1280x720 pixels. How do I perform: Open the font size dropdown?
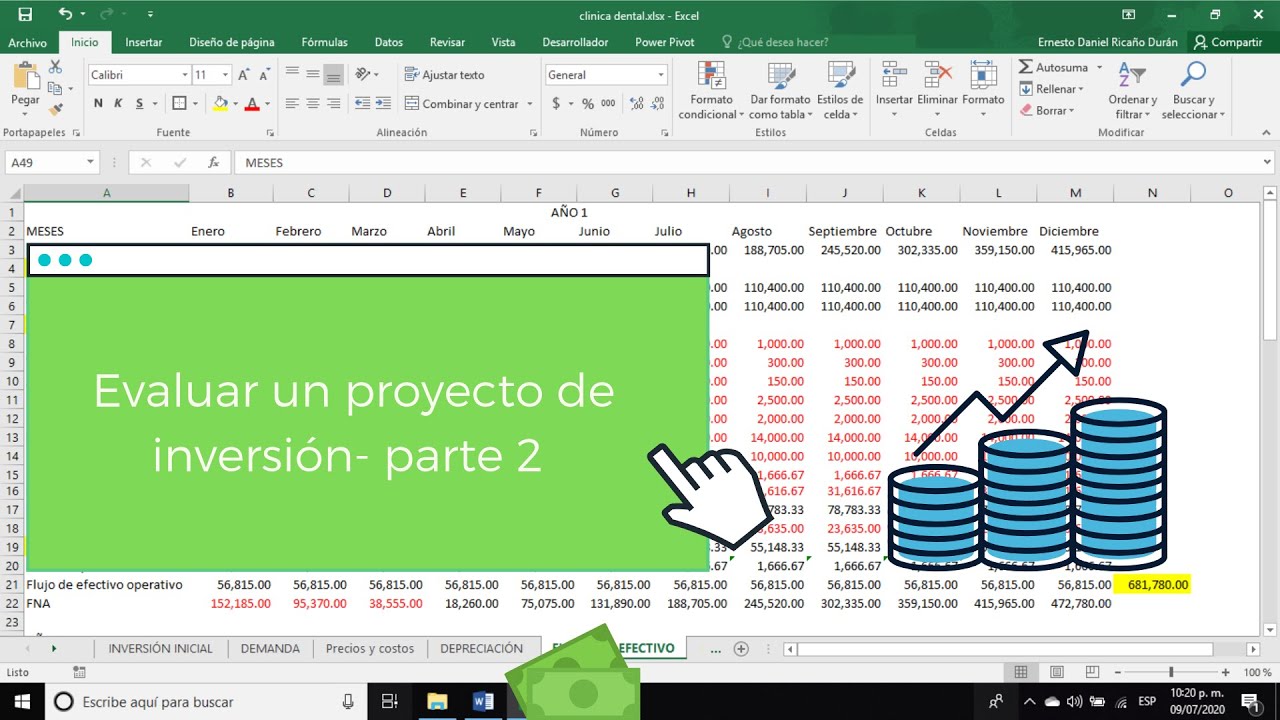pyautogui.click(x=226, y=75)
